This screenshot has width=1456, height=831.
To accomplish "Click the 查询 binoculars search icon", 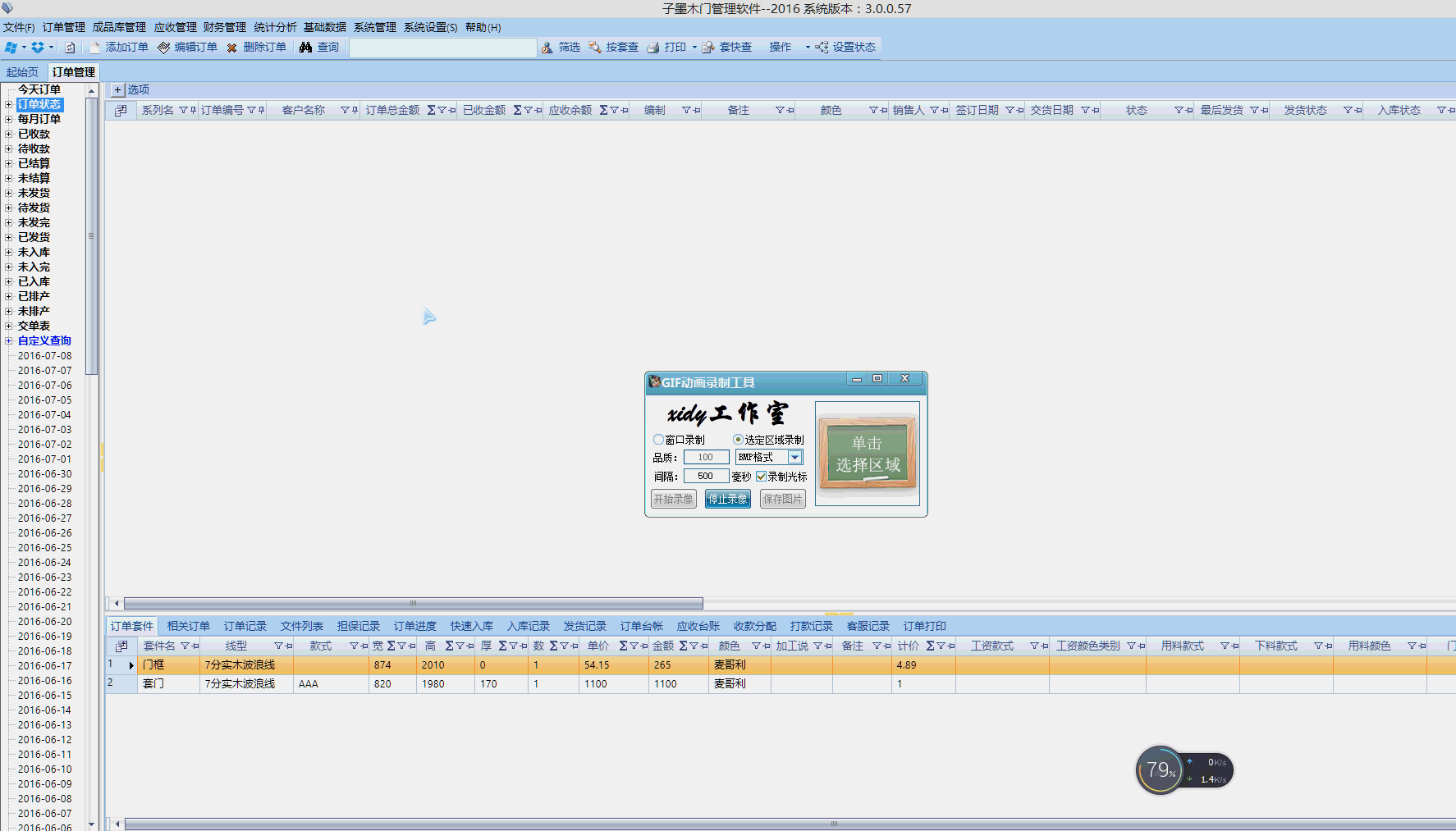I will pyautogui.click(x=305, y=48).
